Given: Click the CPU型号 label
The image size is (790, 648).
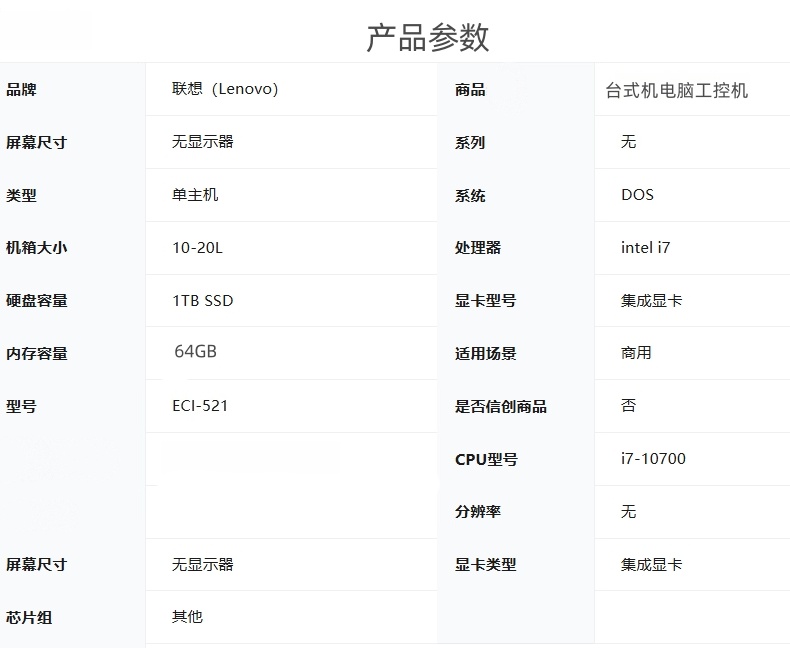Looking at the screenshot, I should (486, 460).
